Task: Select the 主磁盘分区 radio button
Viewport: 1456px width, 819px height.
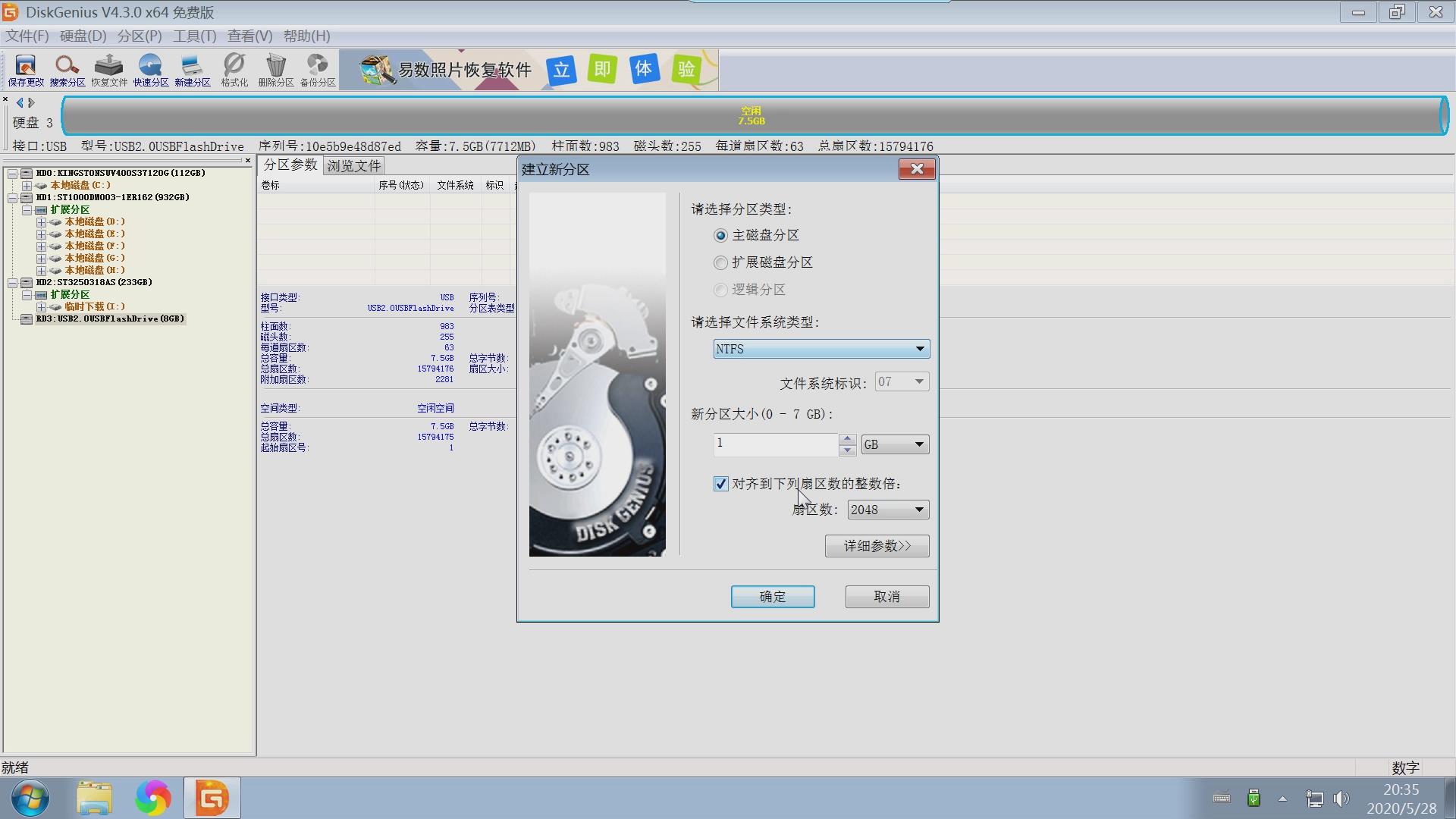Action: [720, 235]
